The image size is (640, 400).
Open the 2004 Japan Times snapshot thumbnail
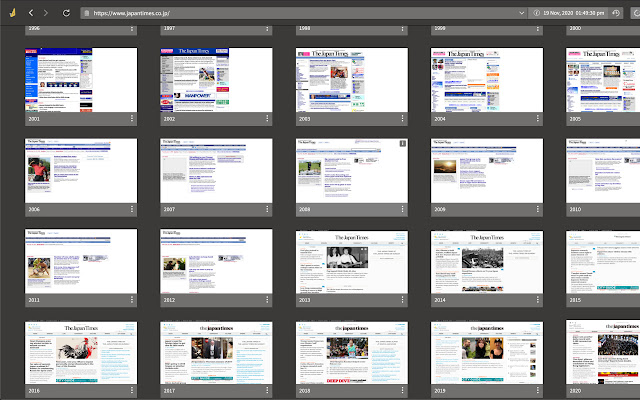tap(487, 80)
